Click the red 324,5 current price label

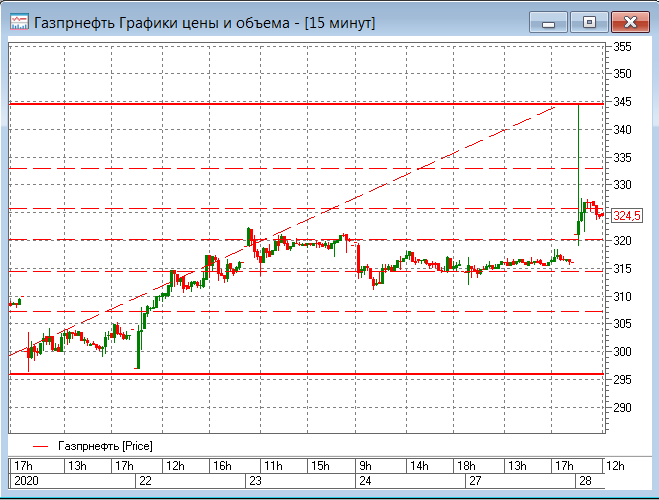tap(626, 216)
